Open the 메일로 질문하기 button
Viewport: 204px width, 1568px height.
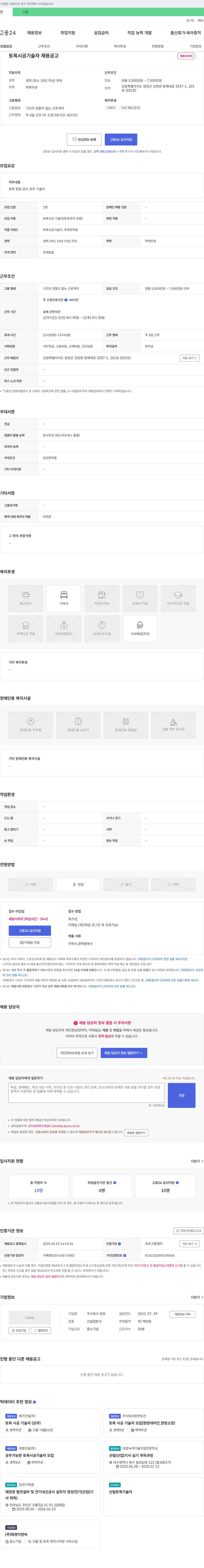[136, 1133]
